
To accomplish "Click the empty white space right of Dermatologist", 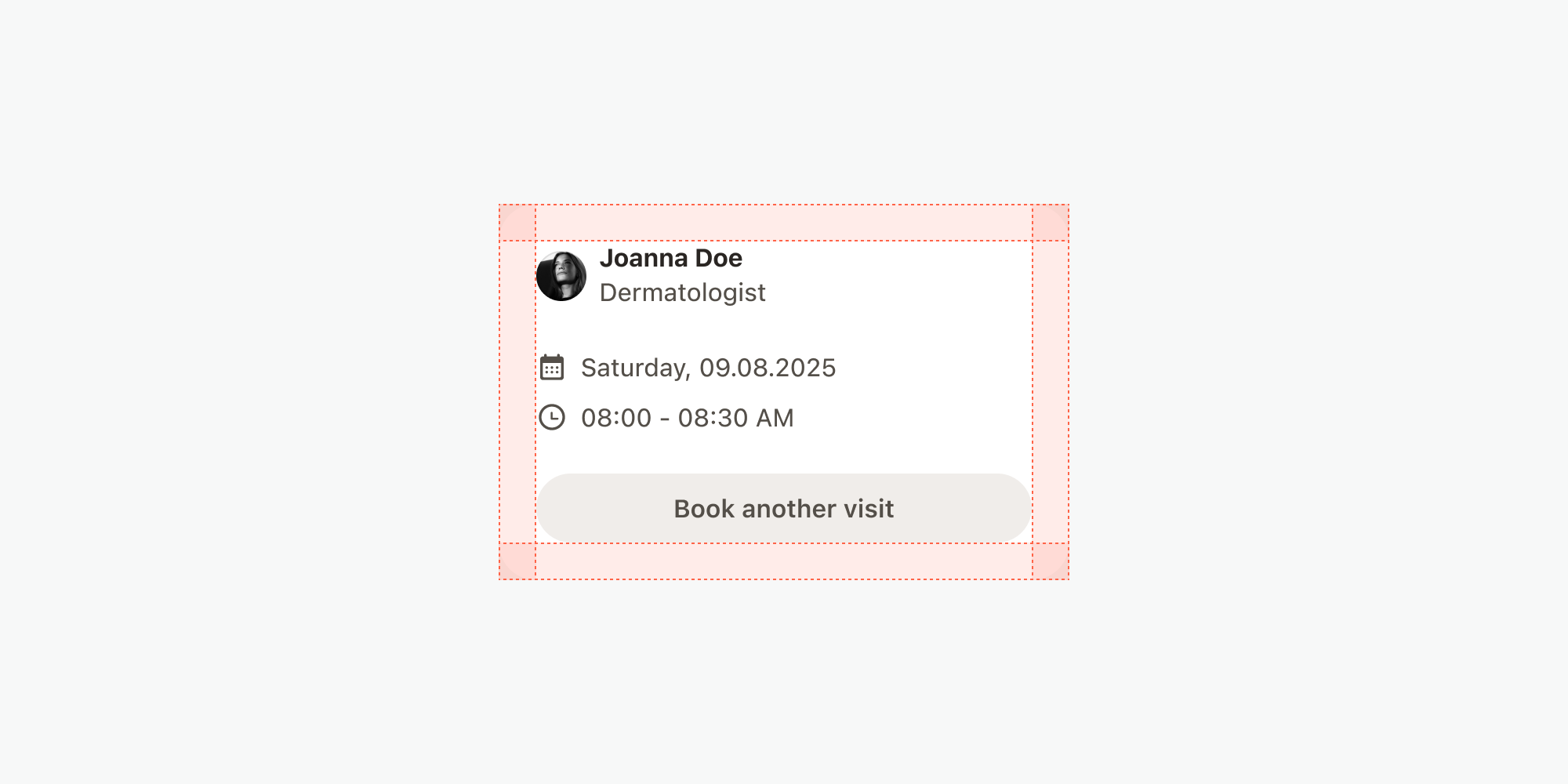I will pos(902,292).
